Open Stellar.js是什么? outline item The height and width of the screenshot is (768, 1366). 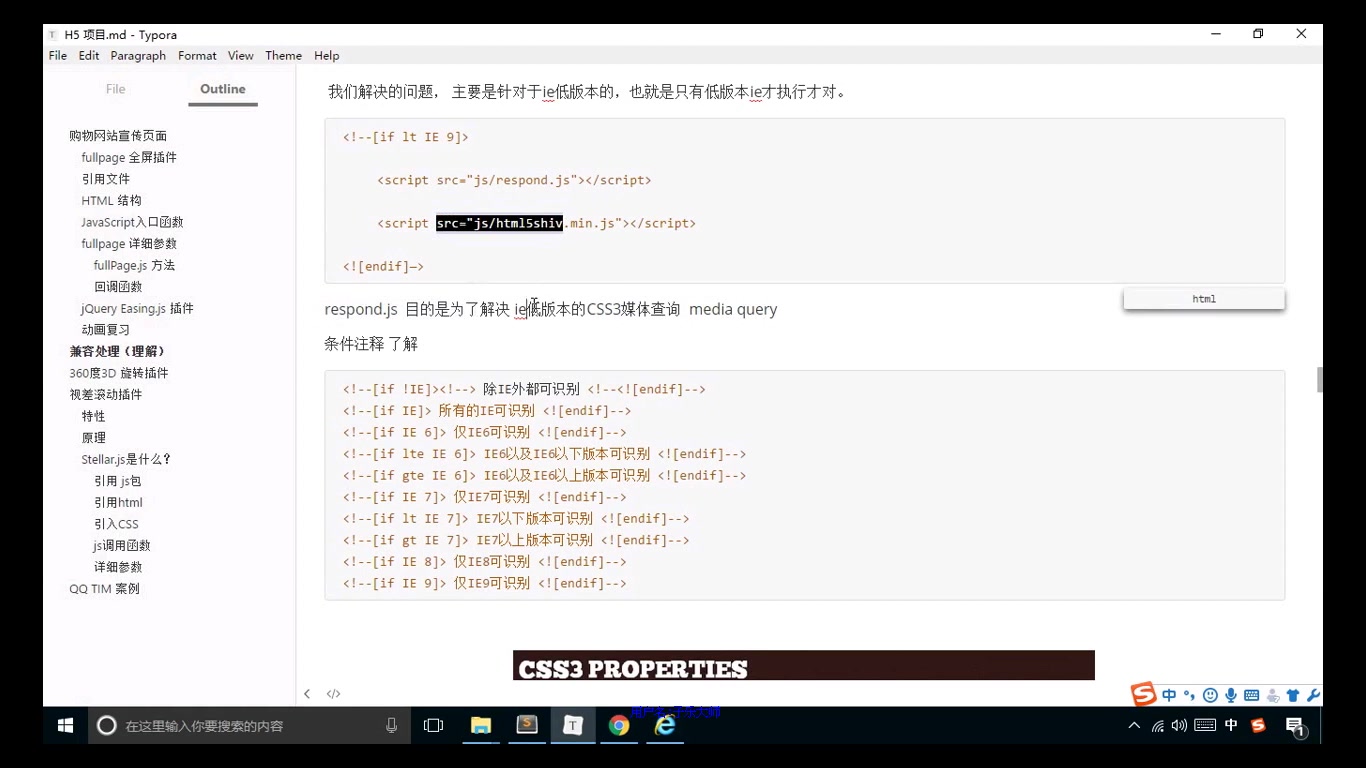pos(126,460)
